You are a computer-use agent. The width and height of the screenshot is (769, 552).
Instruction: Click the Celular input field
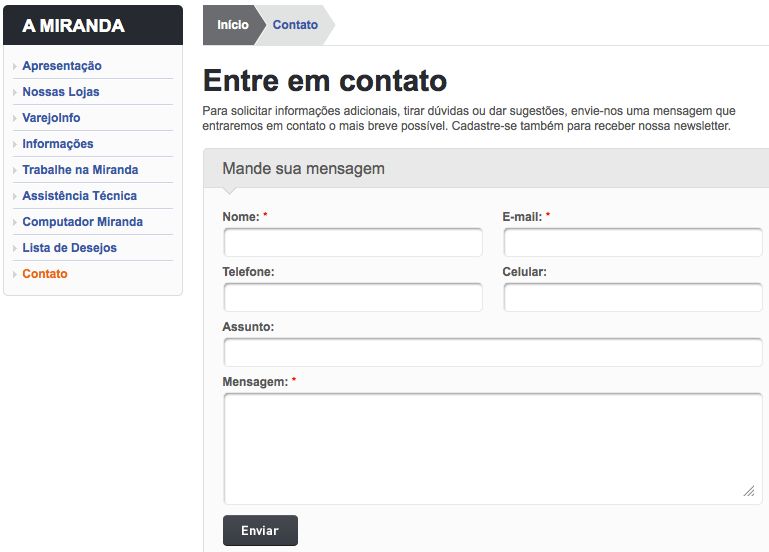(632, 298)
